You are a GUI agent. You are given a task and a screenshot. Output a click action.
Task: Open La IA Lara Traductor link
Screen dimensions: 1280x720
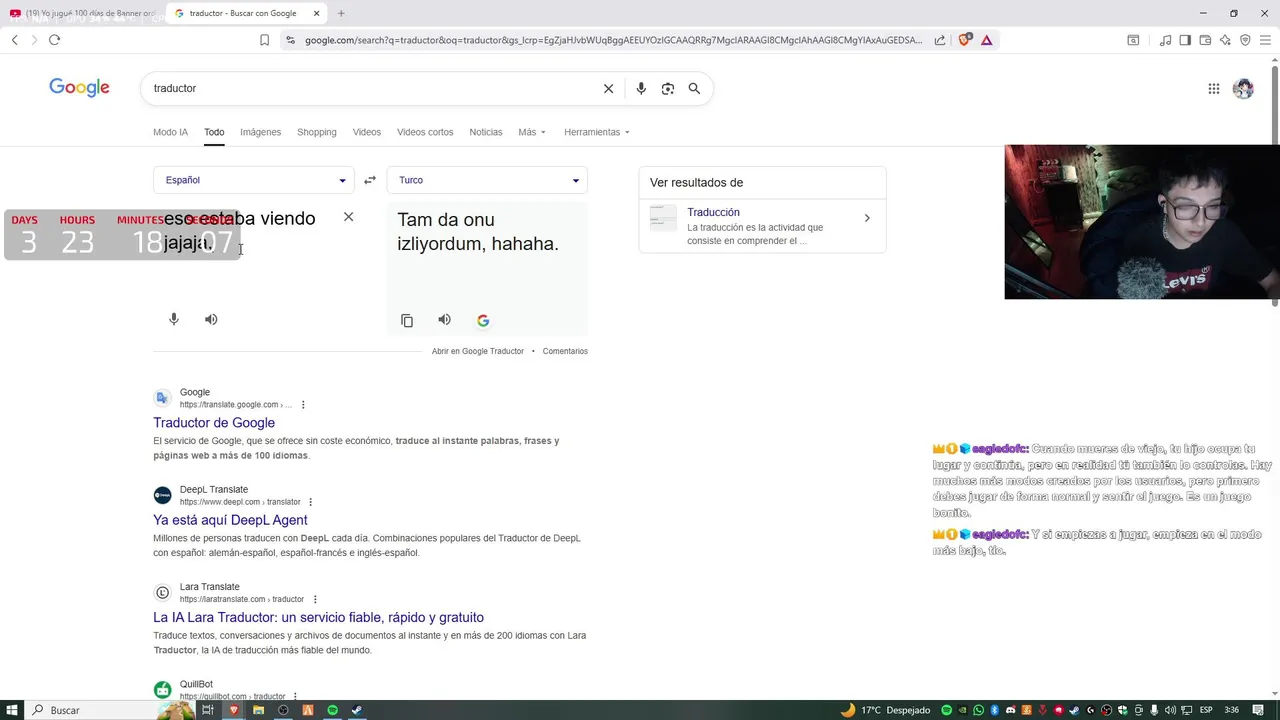pos(318,617)
